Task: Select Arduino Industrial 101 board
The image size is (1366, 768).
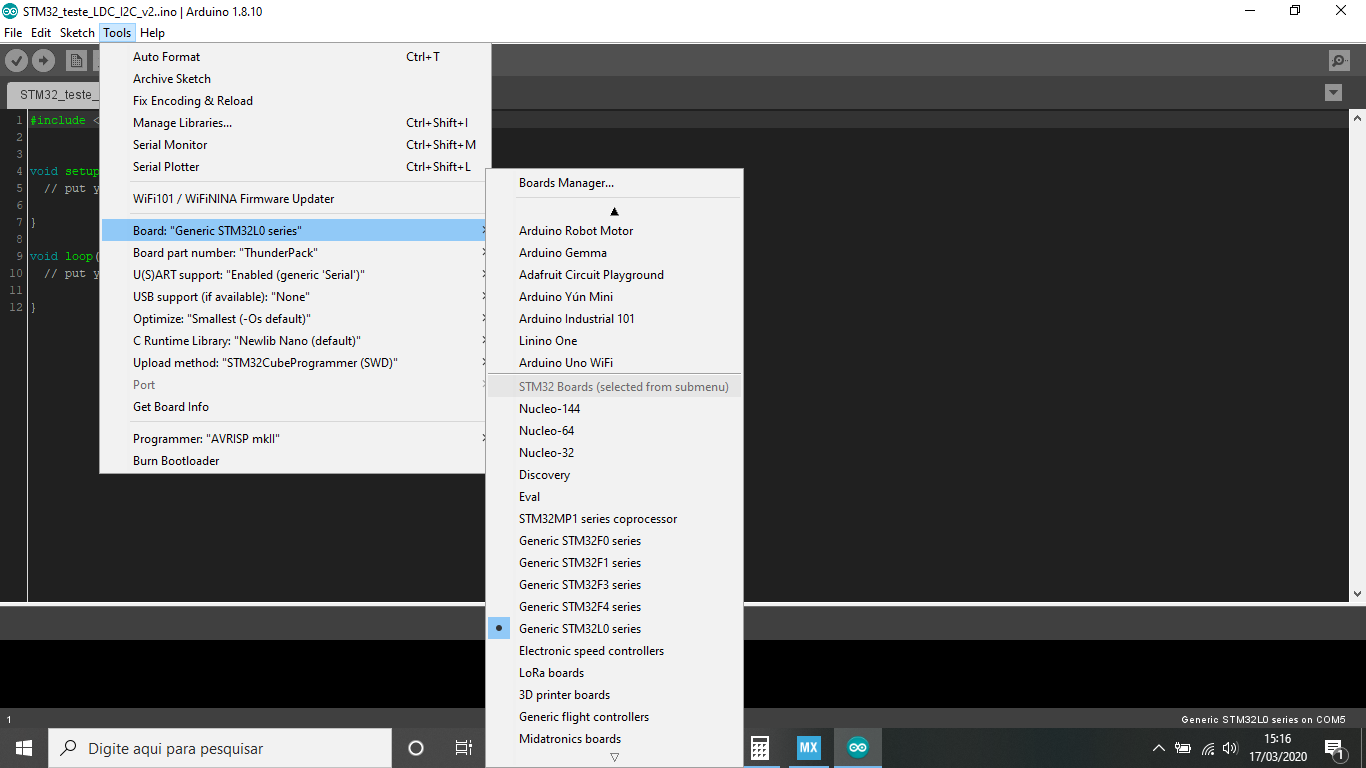Action: (614, 319)
